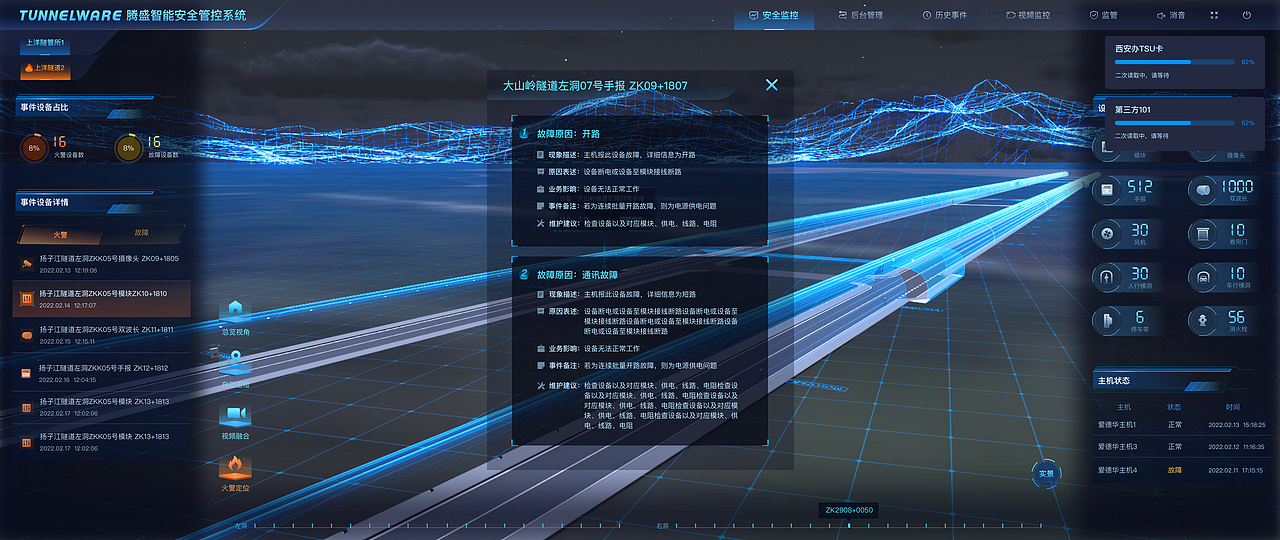Click the 火警设备数 8% gauge
This screenshot has height=540, width=1280.
click(x=34, y=148)
